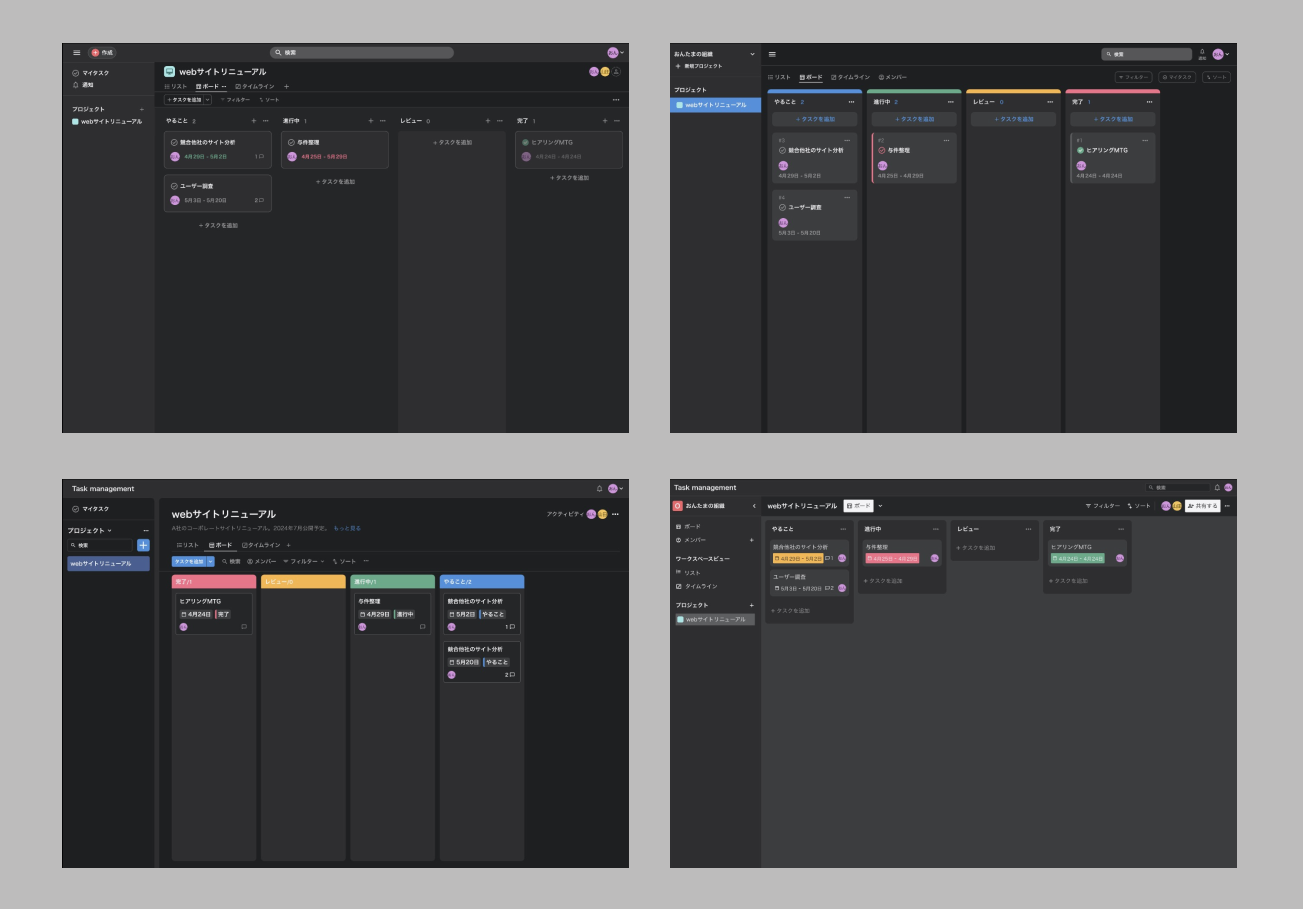Viewport: 1303px width, 909px height.
Task: Switch to タイムライン tab in top-right mockup
Action: pos(851,77)
